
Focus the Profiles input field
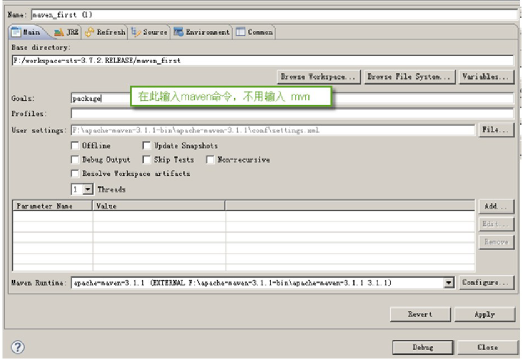point(292,113)
